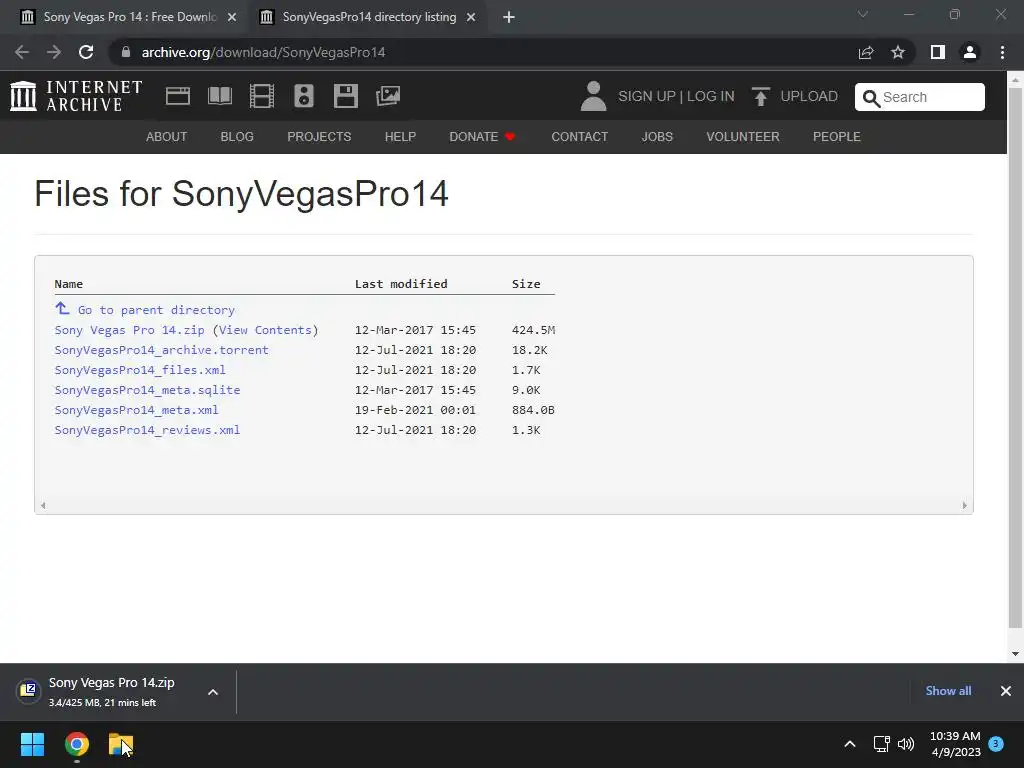
Task: Open the Texts book icon
Action: pyautogui.click(x=220, y=96)
